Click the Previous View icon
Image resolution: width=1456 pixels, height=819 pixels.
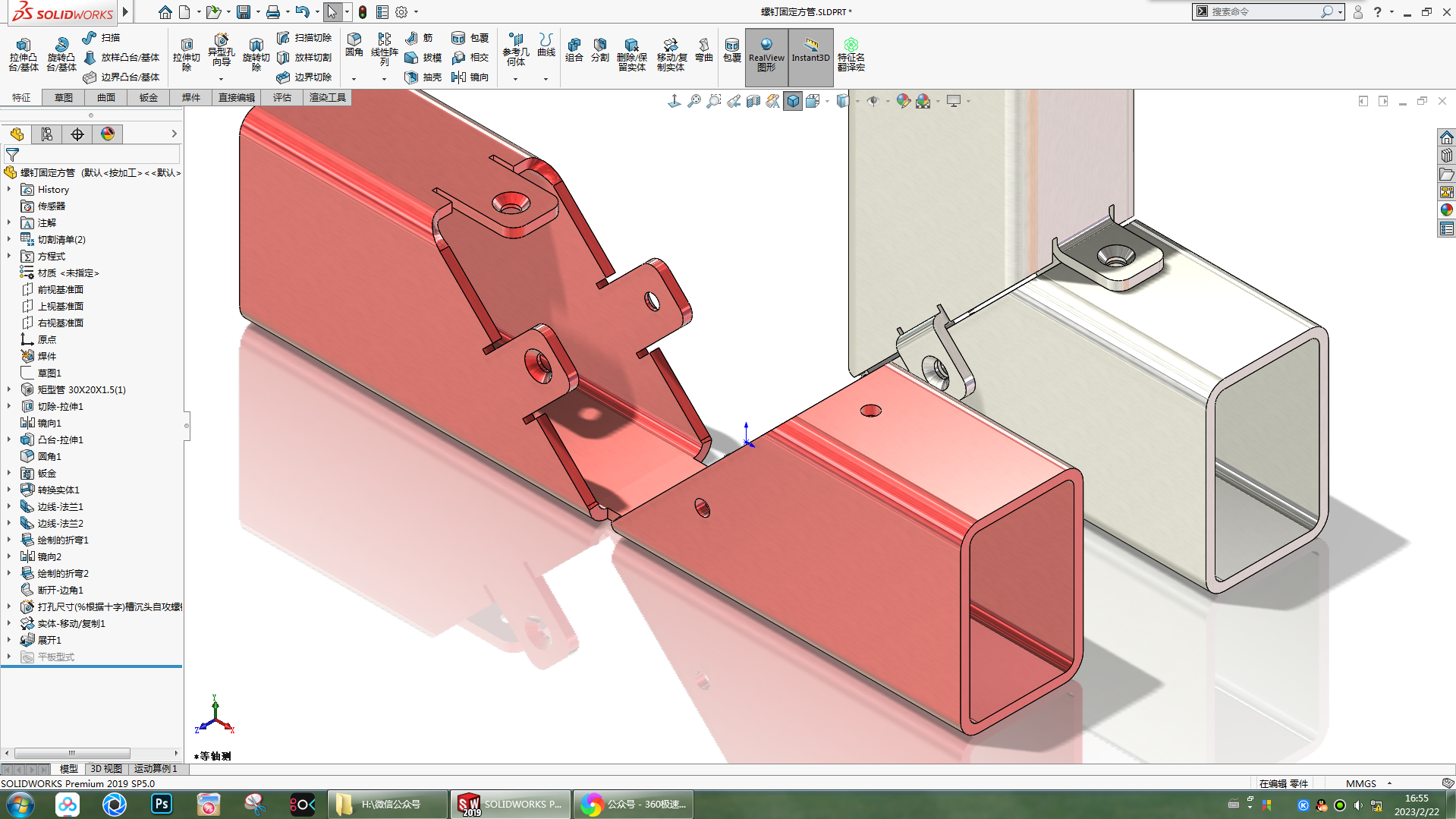pos(733,101)
